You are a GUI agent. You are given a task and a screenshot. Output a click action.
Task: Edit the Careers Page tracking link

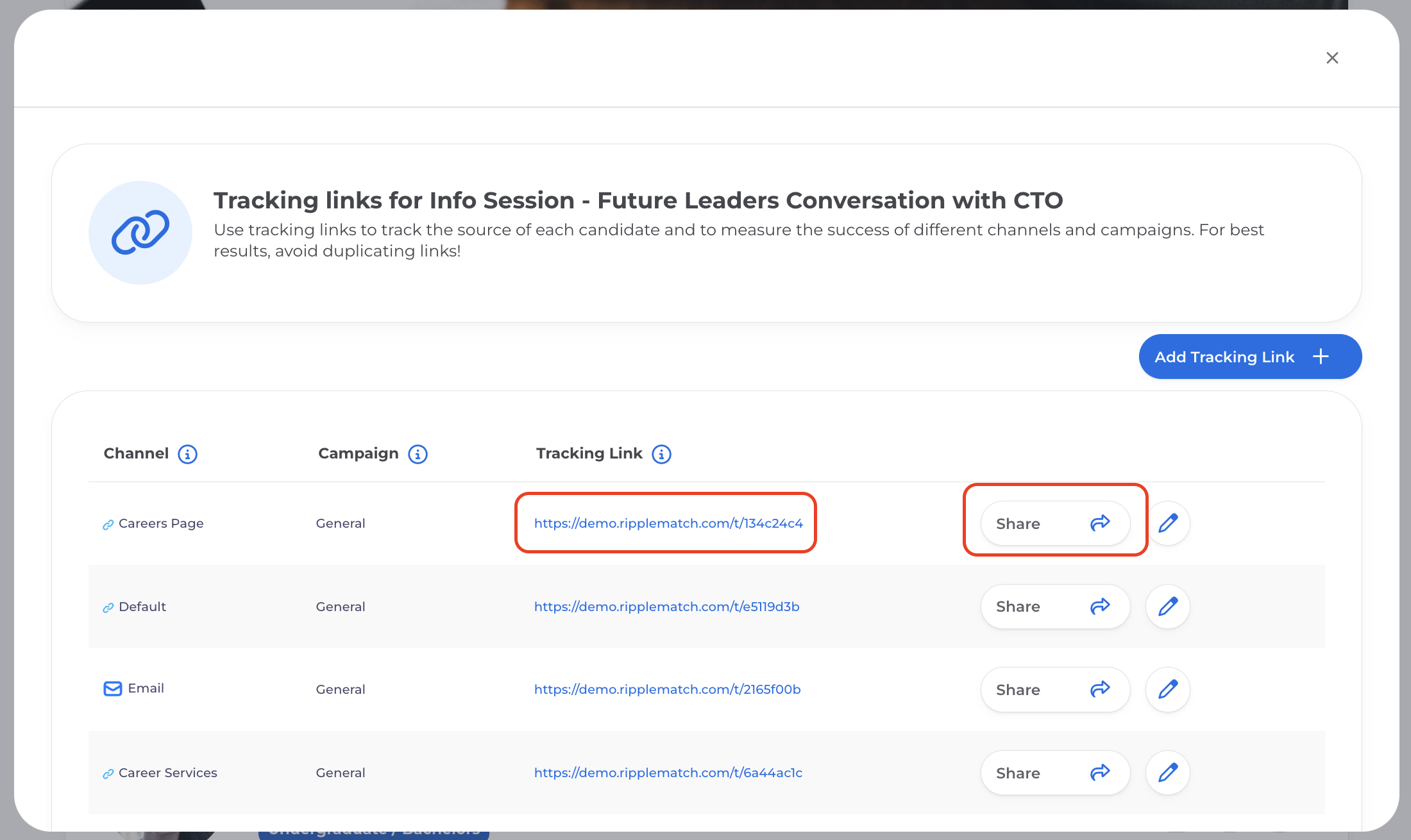(x=1168, y=523)
